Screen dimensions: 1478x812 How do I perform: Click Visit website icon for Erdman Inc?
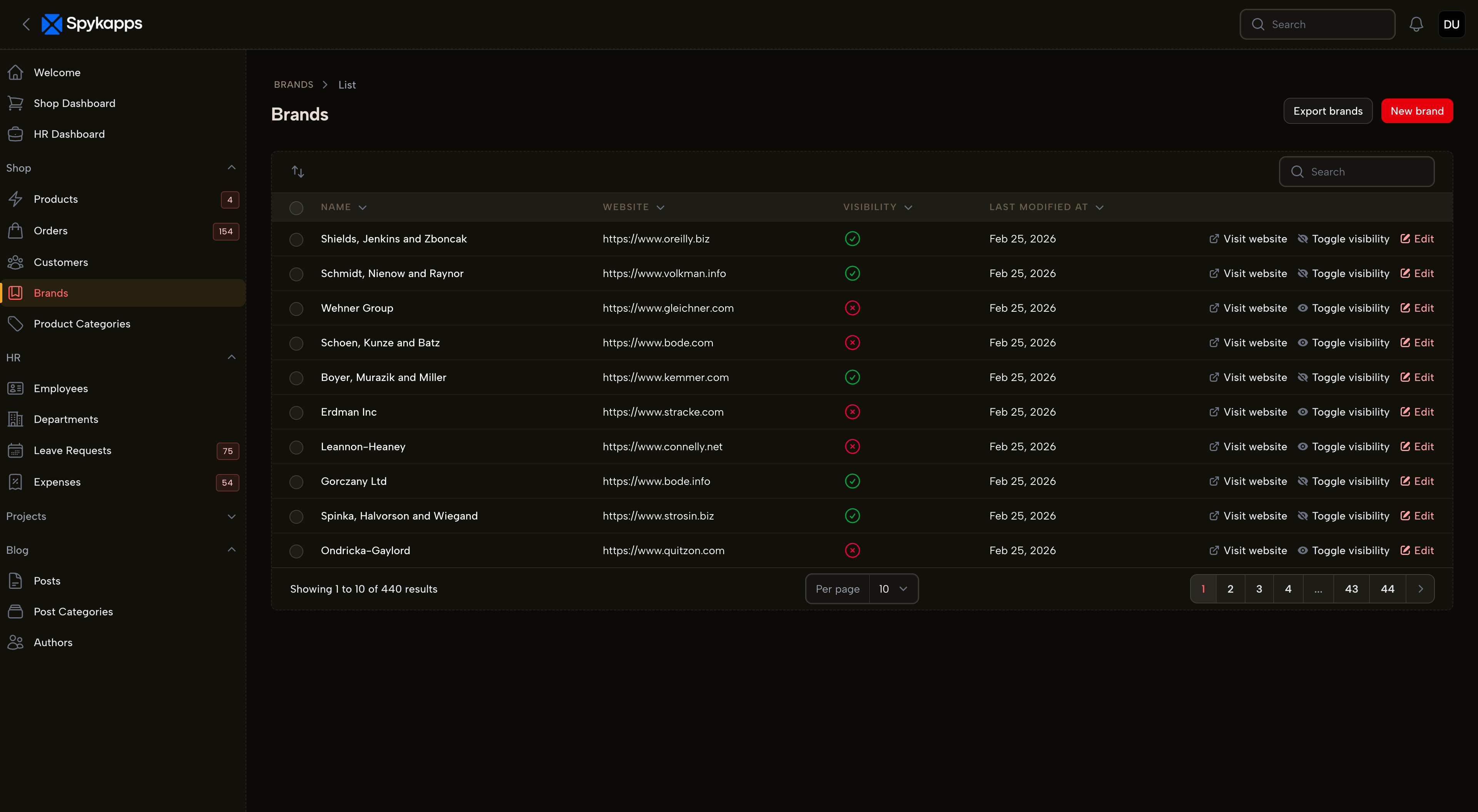1214,412
